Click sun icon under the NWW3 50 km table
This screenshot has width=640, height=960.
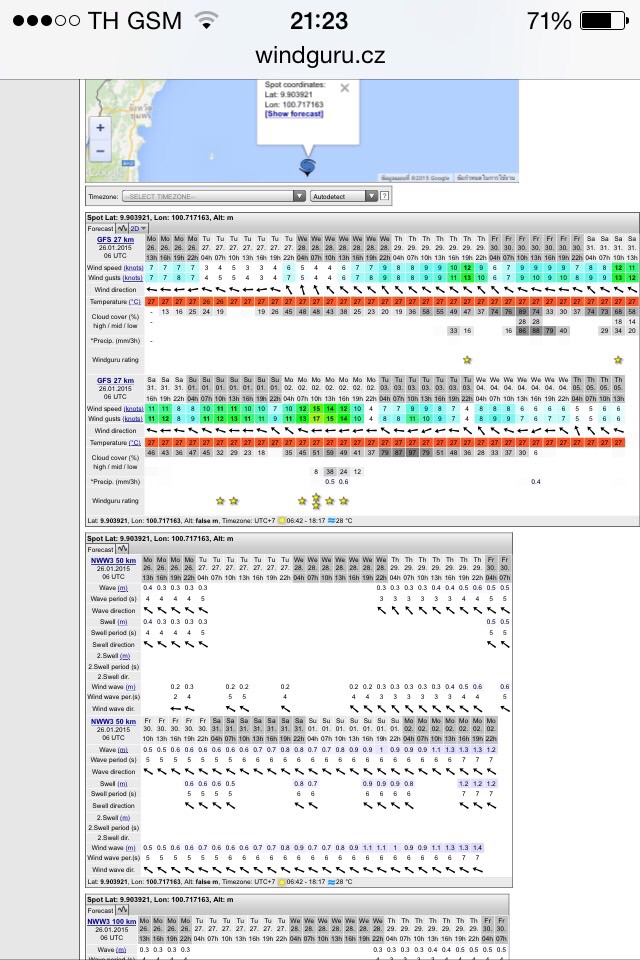pyautogui.click(x=282, y=882)
